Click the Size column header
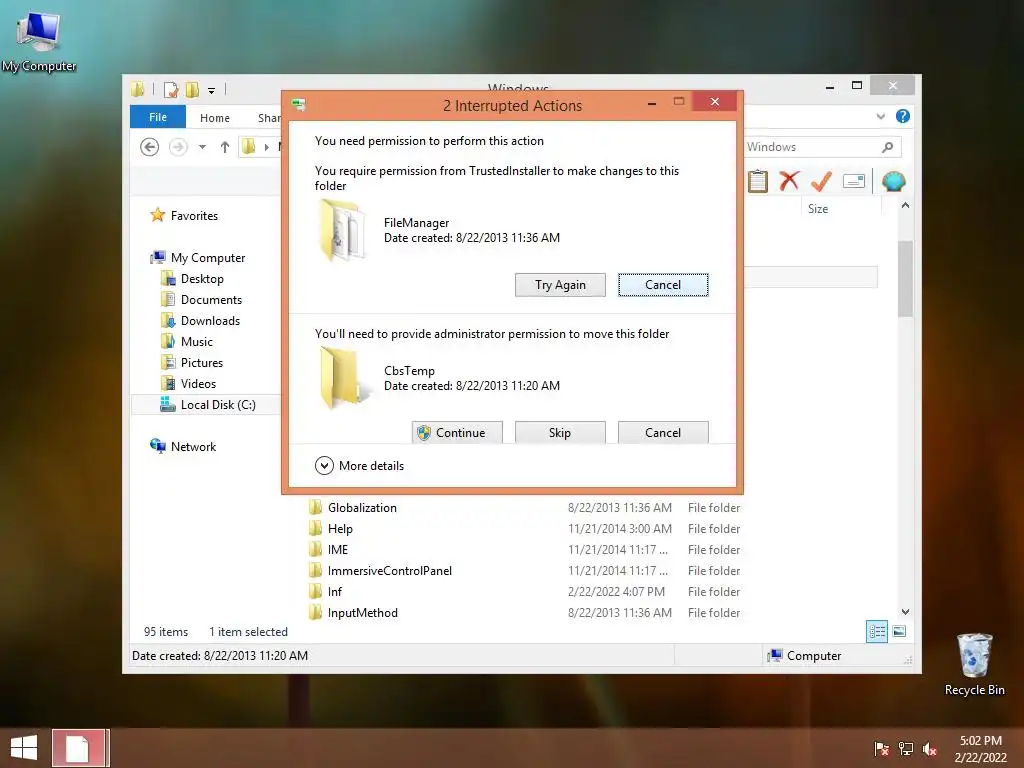Viewport: 1024px width, 768px height. pyautogui.click(x=841, y=208)
